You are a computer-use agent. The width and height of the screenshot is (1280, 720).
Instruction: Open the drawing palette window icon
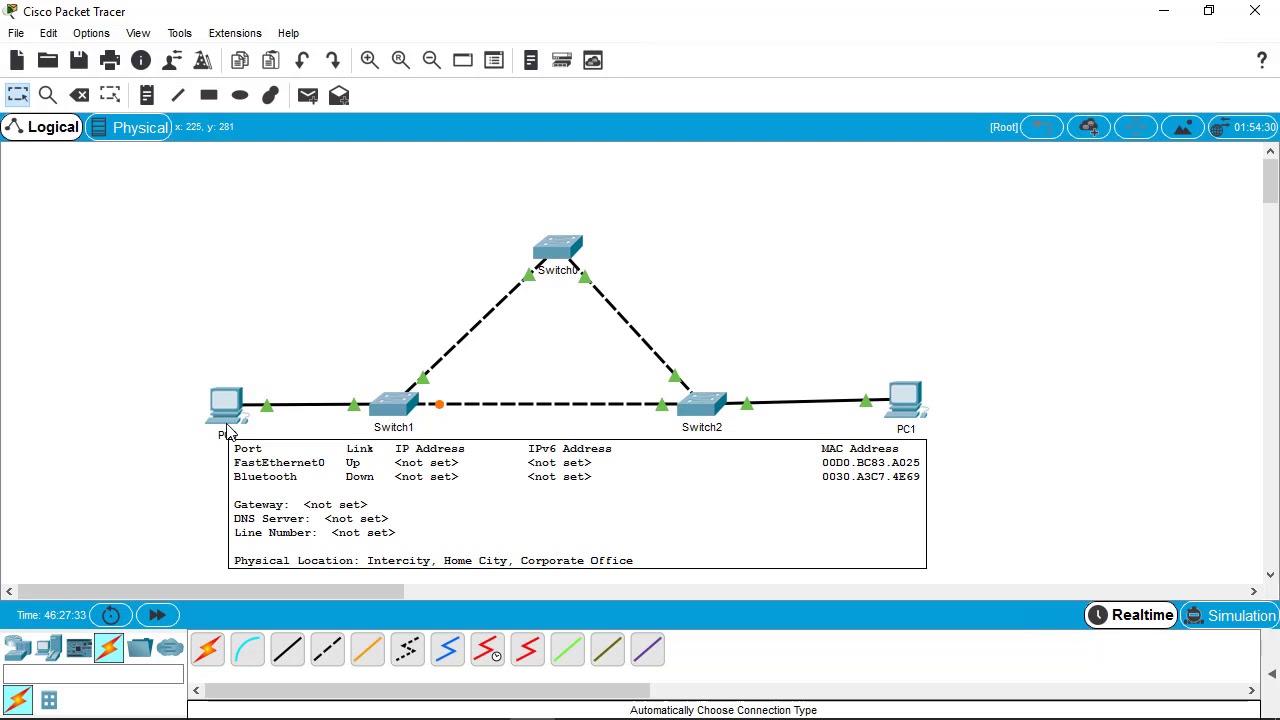coord(463,61)
